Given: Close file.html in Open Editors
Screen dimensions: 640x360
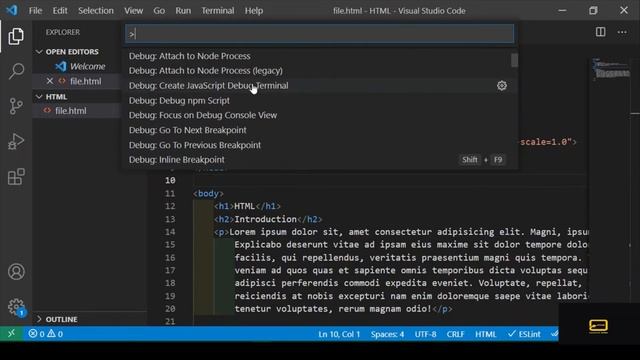Looking at the screenshot, I should [x=50, y=81].
